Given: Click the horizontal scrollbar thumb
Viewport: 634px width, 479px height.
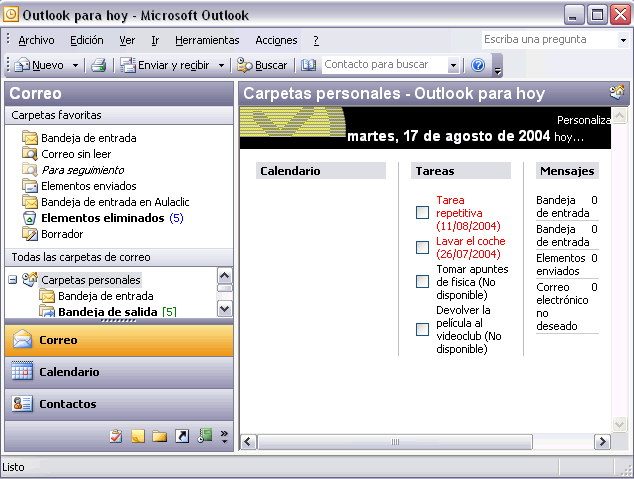Looking at the screenshot, I should click(395, 441).
